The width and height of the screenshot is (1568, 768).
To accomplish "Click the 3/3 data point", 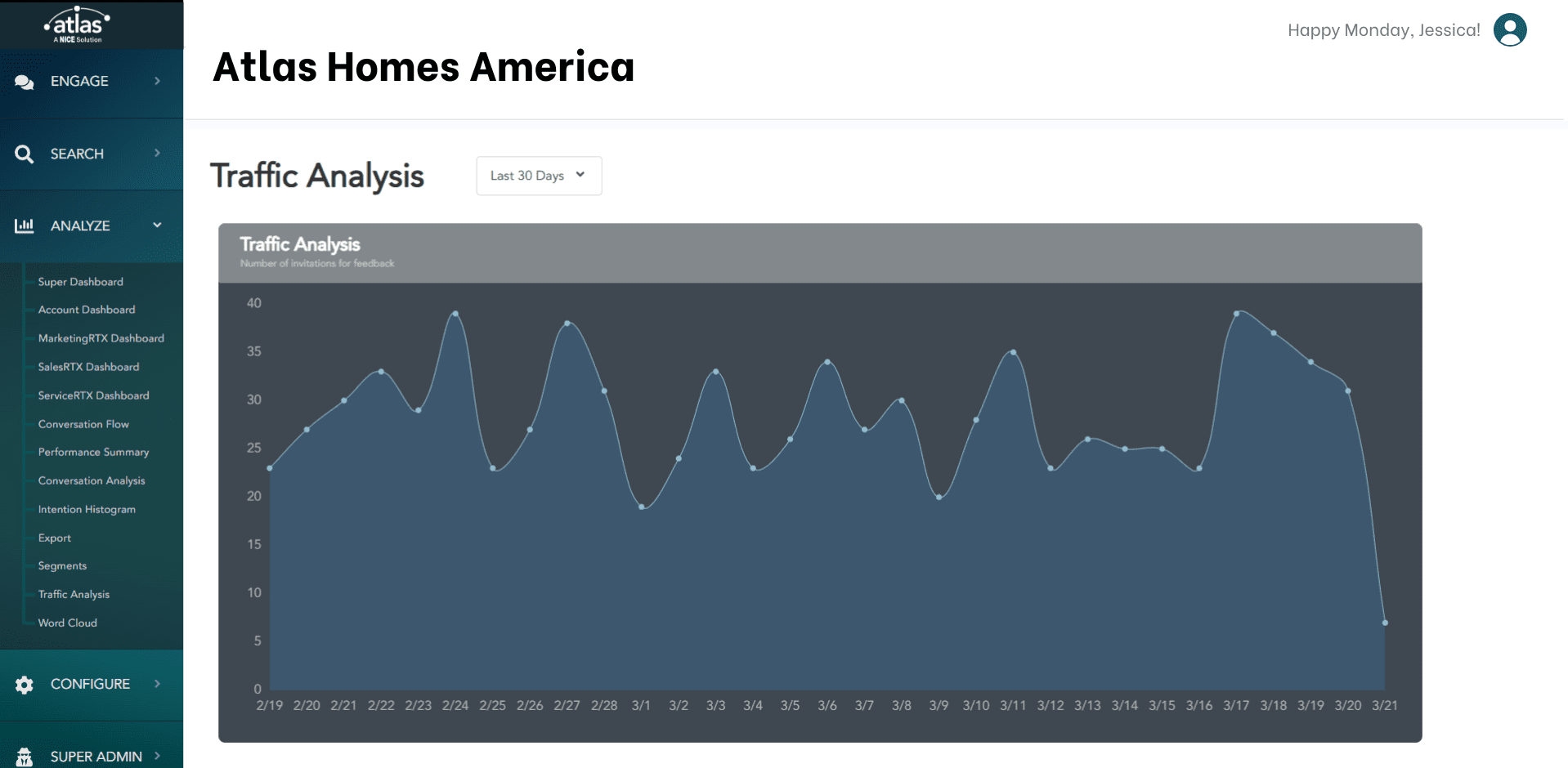I will [x=716, y=372].
